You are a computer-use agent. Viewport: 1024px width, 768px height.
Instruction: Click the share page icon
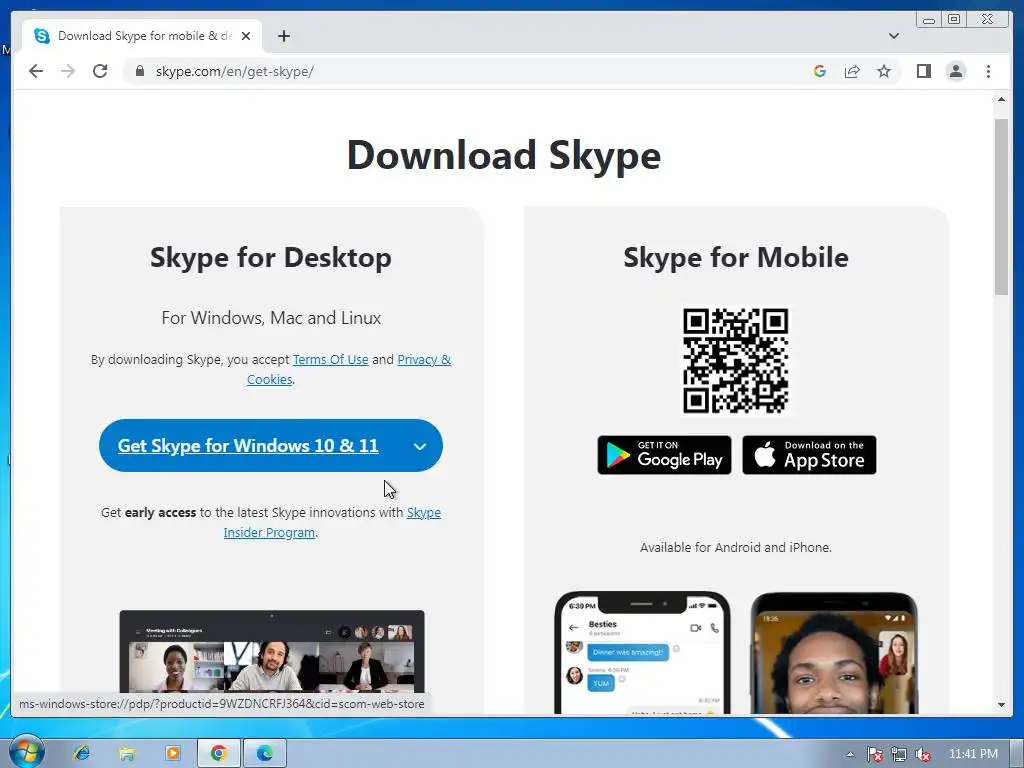click(x=852, y=71)
